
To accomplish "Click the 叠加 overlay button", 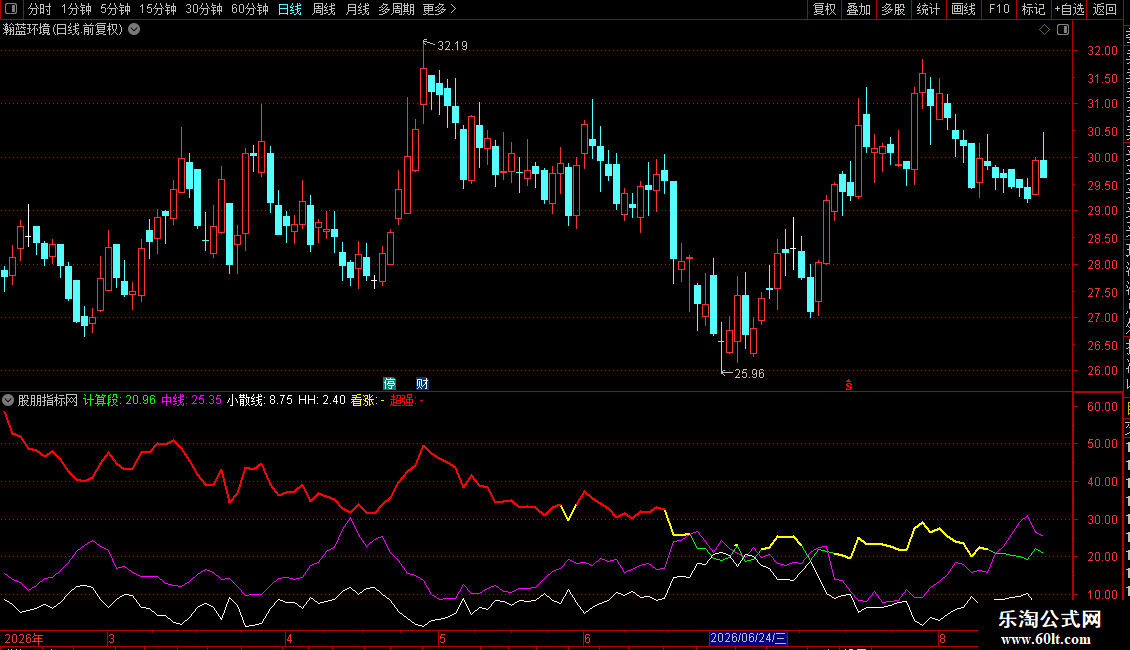I will tap(859, 9).
